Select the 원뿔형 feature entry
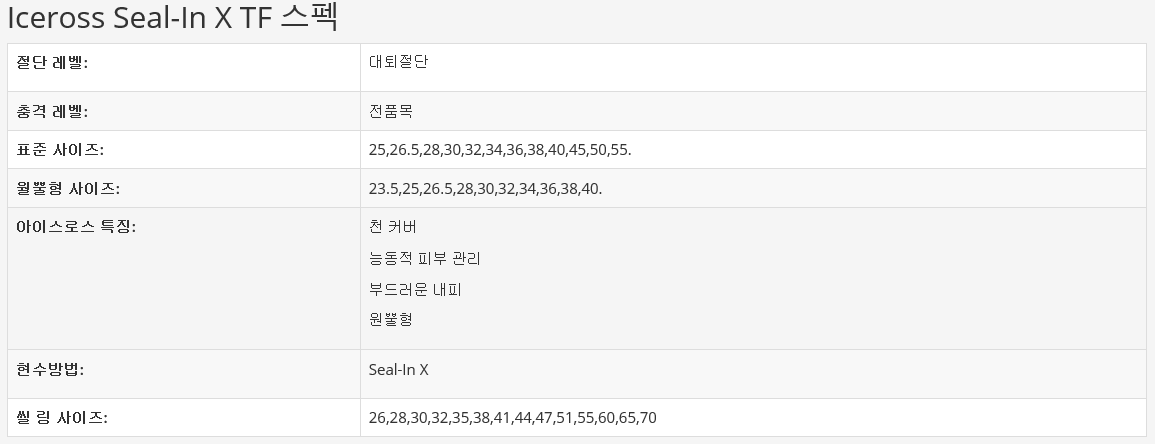Screen dimensions: 1155x444 [x=391, y=320]
